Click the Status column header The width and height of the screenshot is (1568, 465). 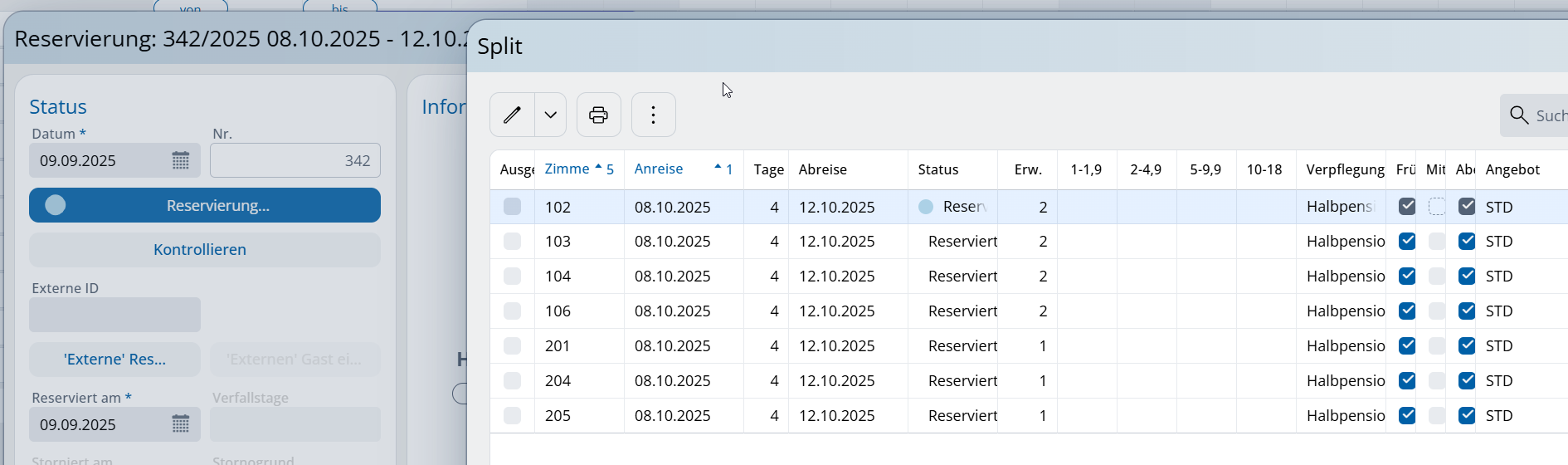(x=937, y=169)
